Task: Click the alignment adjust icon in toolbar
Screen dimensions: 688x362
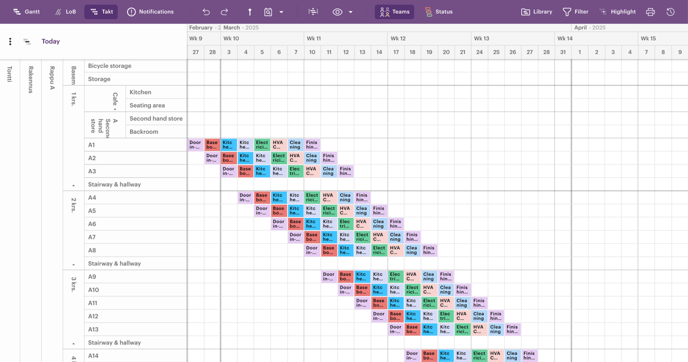Action: [x=313, y=12]
